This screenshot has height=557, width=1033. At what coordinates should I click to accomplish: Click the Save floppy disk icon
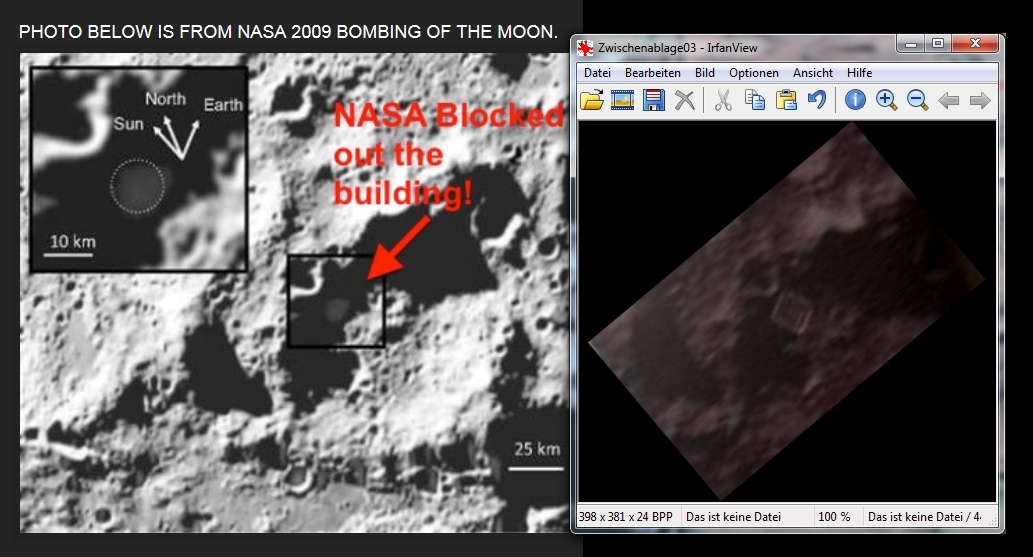tap(654, 100)
